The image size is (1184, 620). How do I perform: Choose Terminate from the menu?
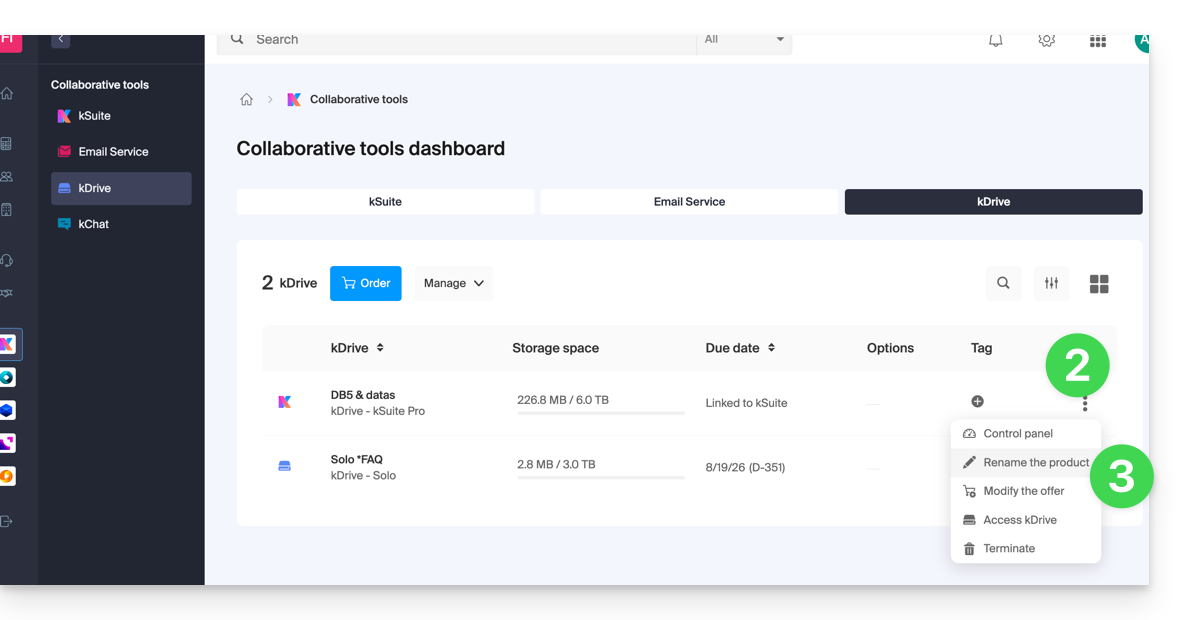click(1025, 548)
